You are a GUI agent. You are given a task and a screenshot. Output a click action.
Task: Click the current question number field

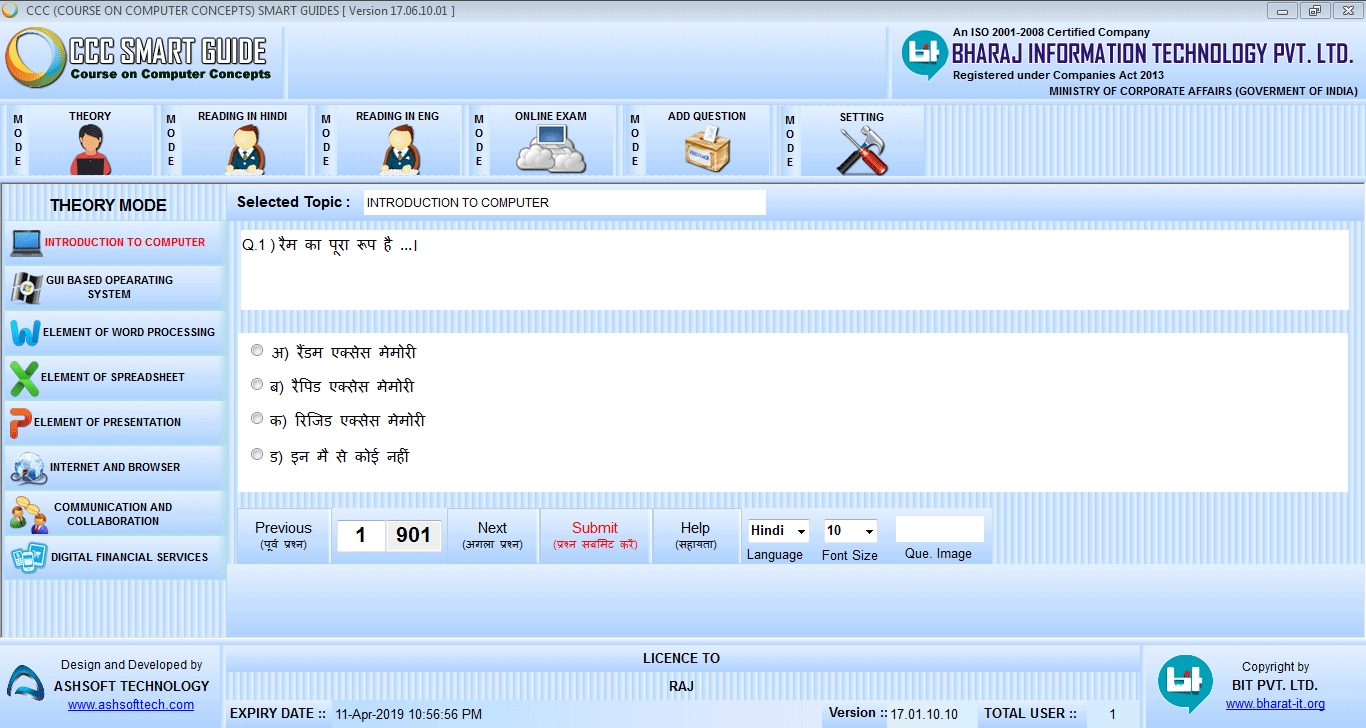click(361, 536)
